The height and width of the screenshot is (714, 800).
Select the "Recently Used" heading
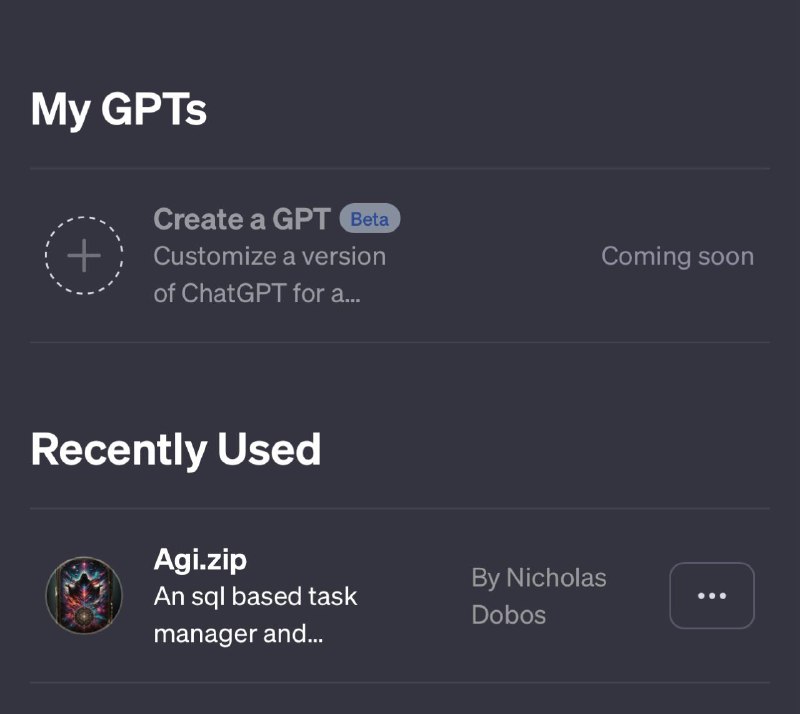176,450
